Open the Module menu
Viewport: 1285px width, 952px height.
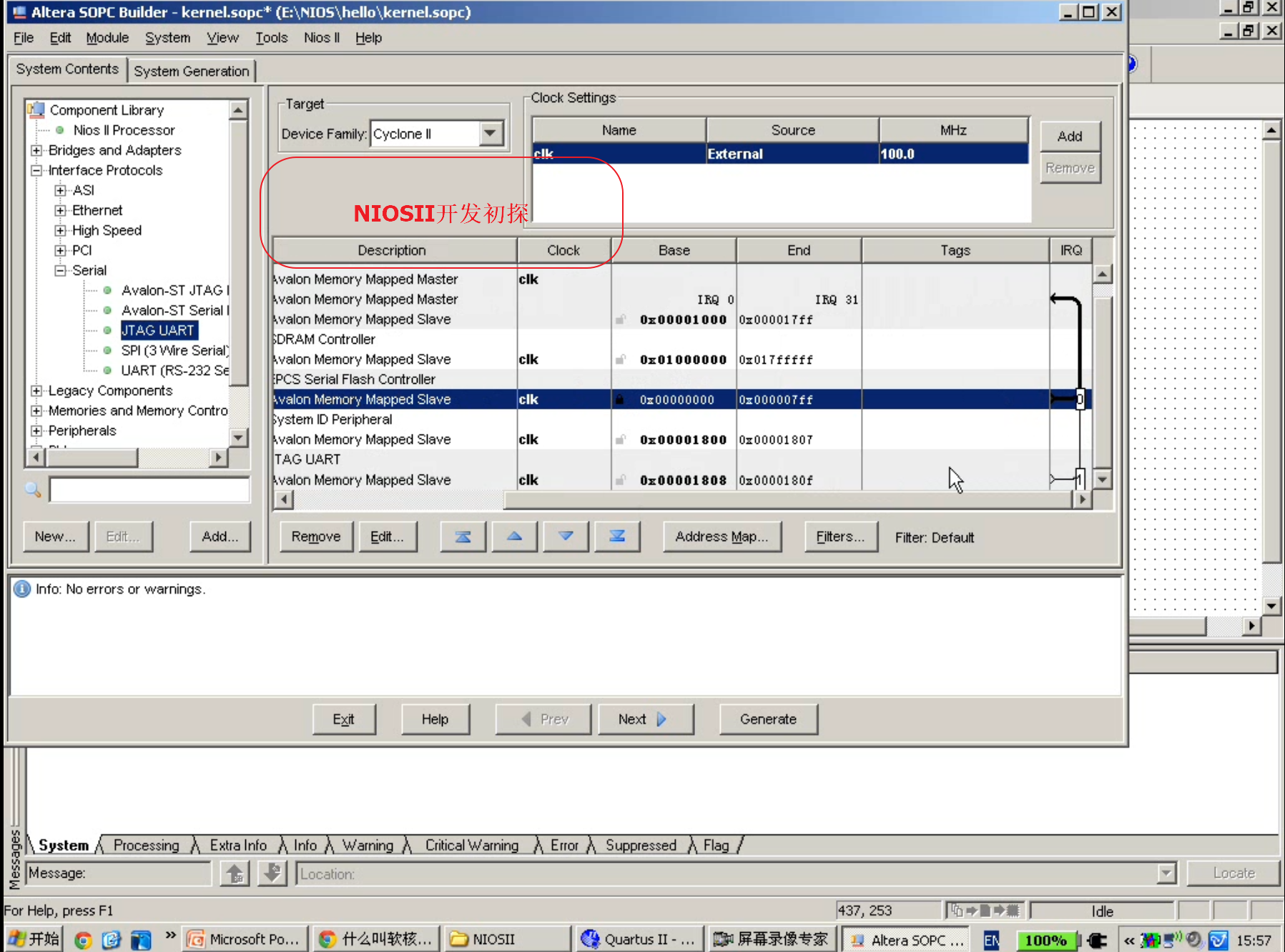tap(107, 37)
